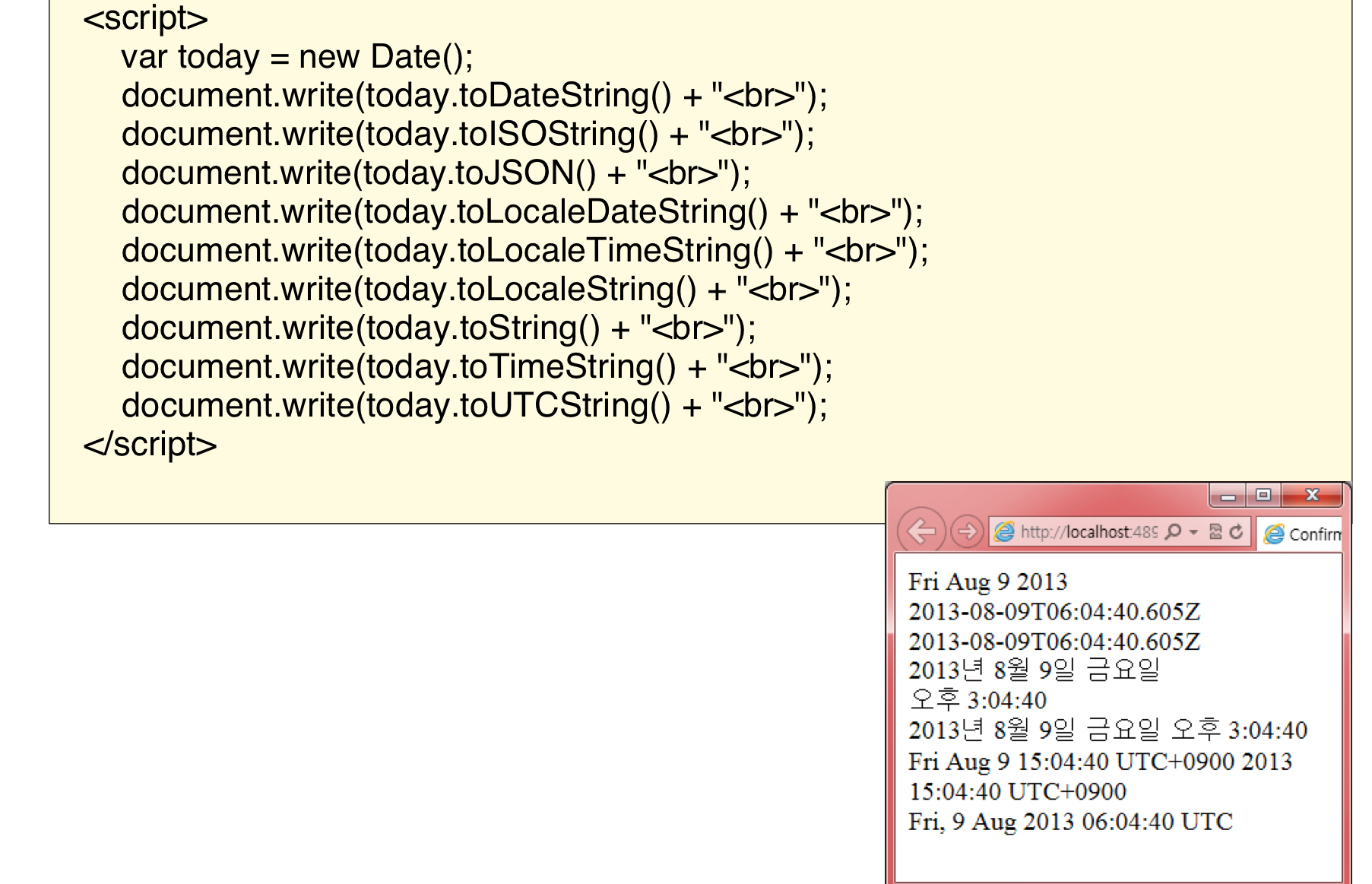Click the Internet Explorer page icon in address bar
1372x884 pixels.
(x=1005, y=532)
